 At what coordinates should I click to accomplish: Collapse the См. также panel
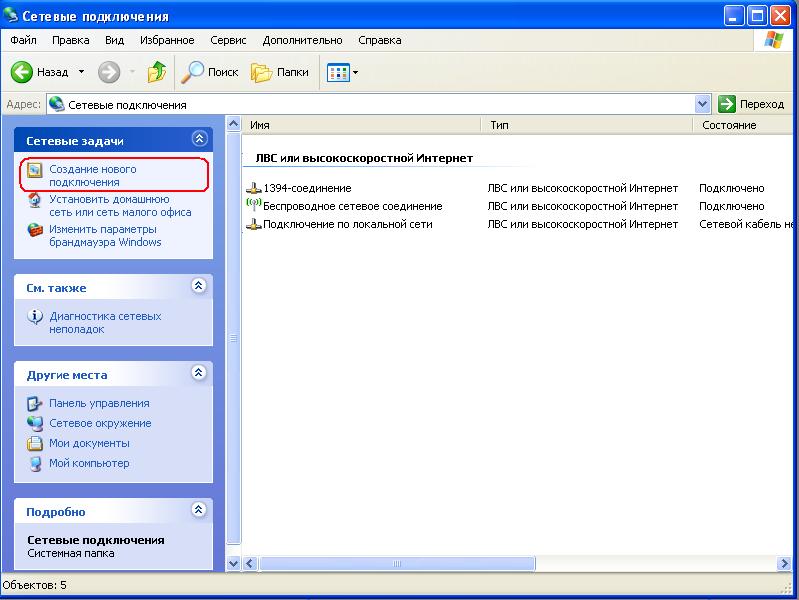pyautogui.click(x=199, y=285)
